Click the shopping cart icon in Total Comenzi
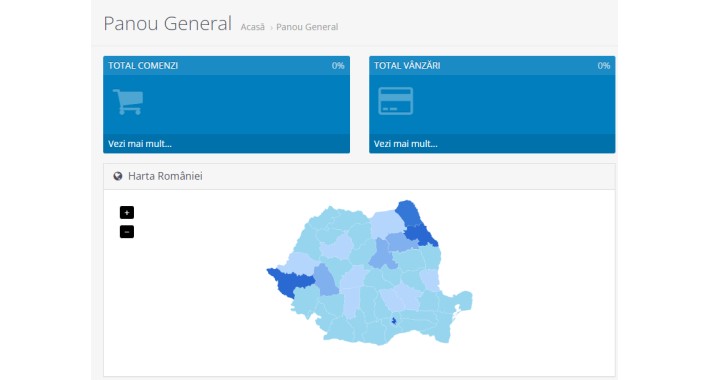 pos(128,101)
